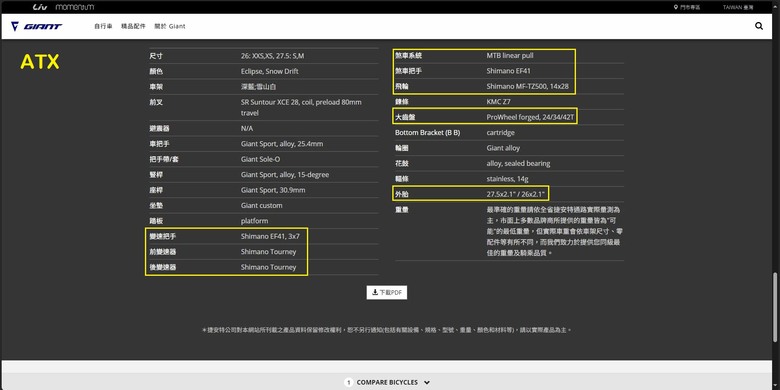This screenshot has height=390, width=780.
Task: Click the store locator pin icon
Action: (x=676, y=7)
